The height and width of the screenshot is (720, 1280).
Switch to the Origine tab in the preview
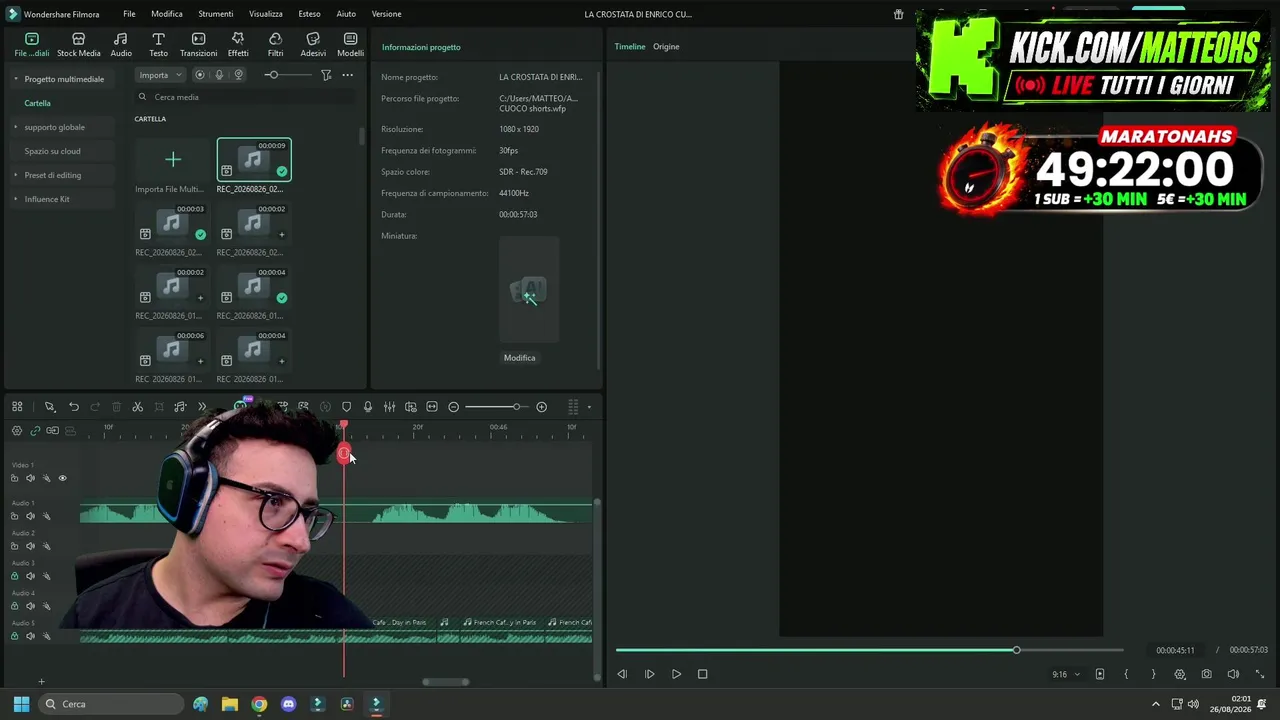666,47
